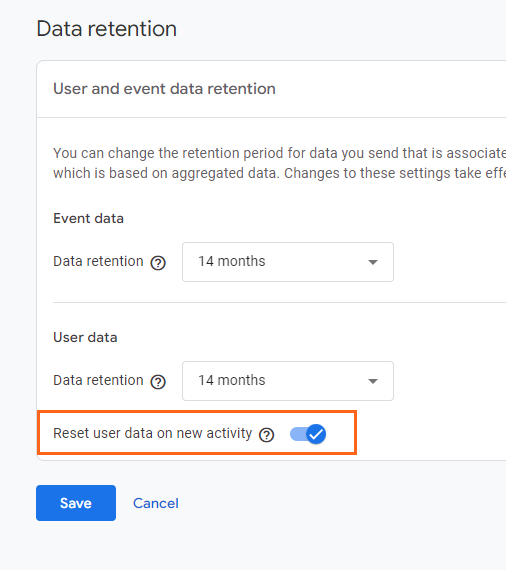Viewport: 506px width, 570px height.
Task: Click the Event data section heading
Action: coord(88,218)
